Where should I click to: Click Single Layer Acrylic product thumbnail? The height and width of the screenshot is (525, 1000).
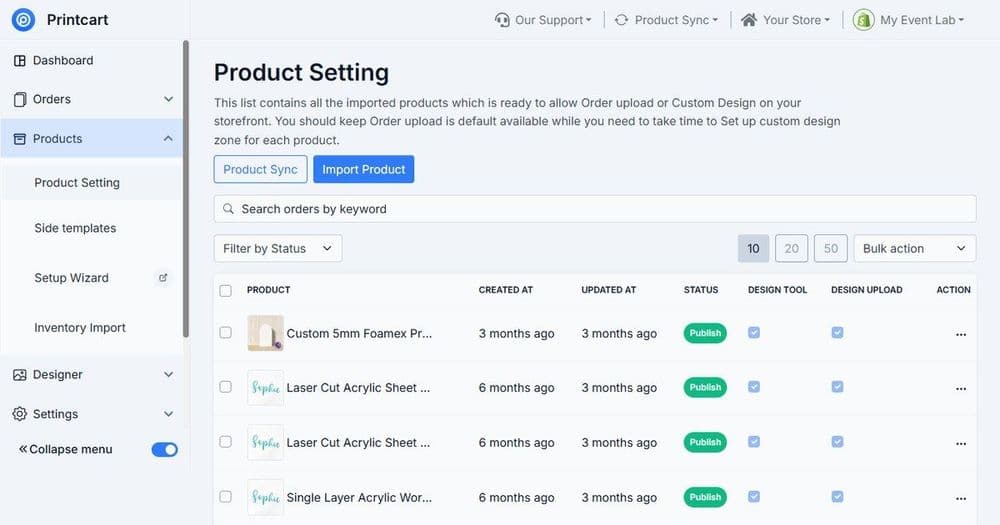tap(265, 498)
